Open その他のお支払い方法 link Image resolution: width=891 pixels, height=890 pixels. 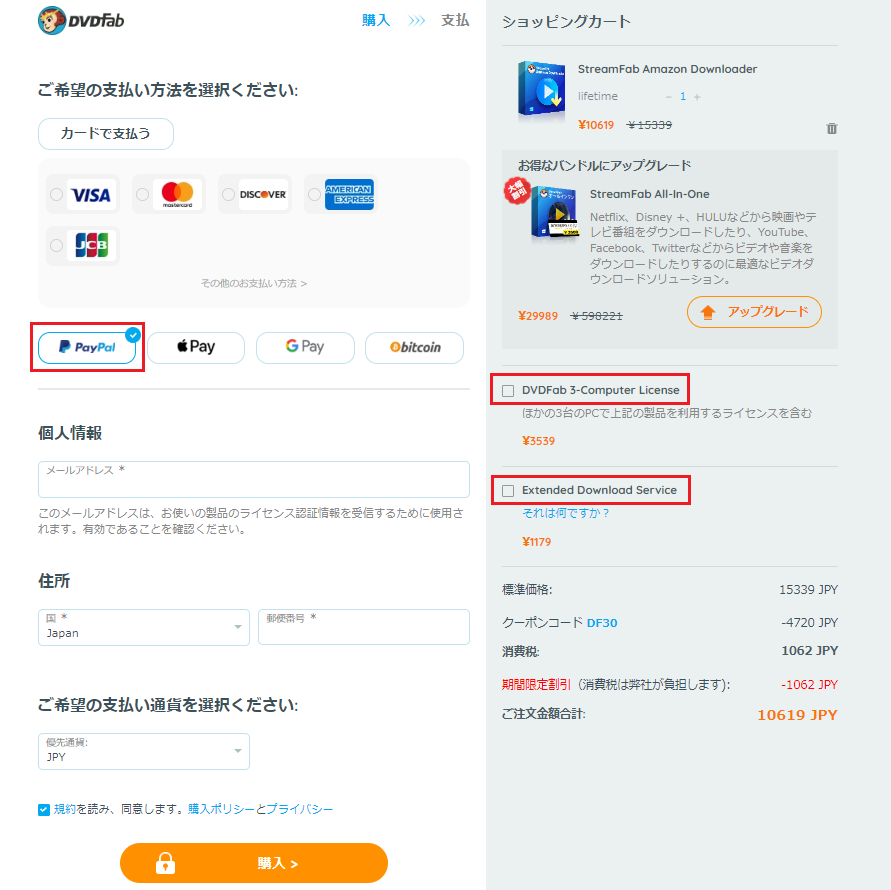(253, 283)
